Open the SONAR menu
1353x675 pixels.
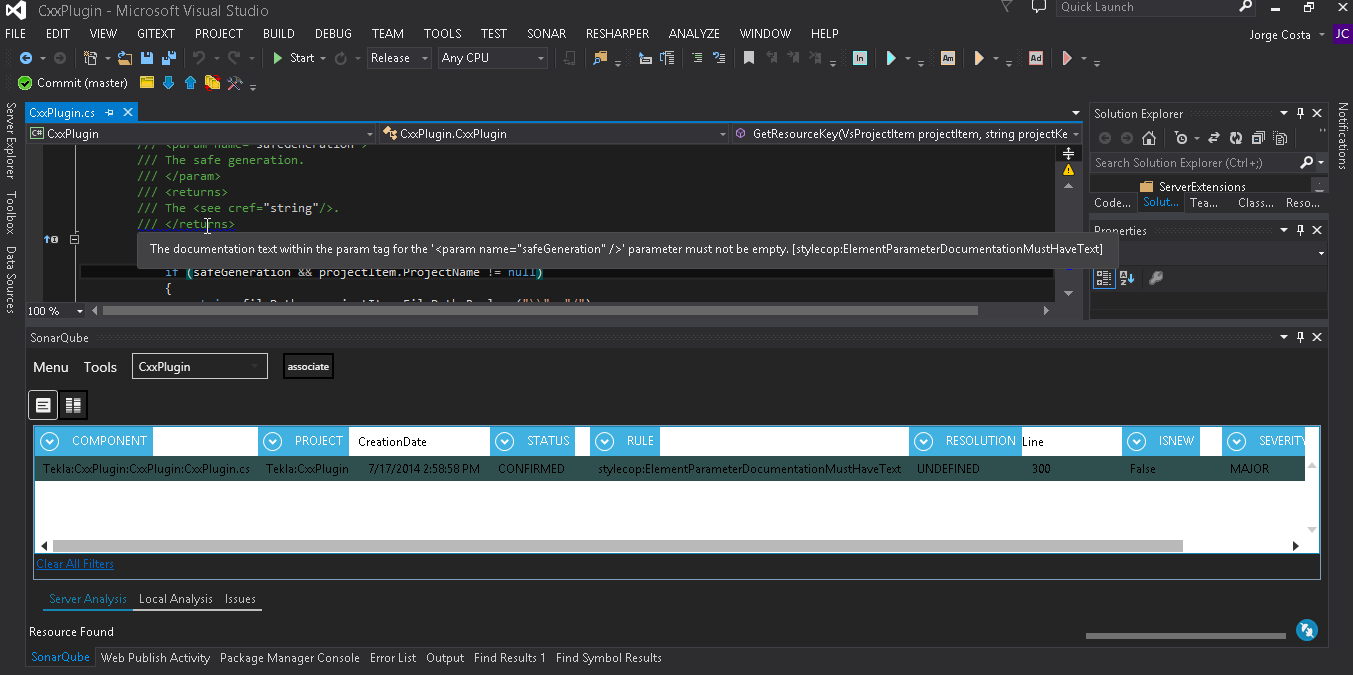pos(546,33)
